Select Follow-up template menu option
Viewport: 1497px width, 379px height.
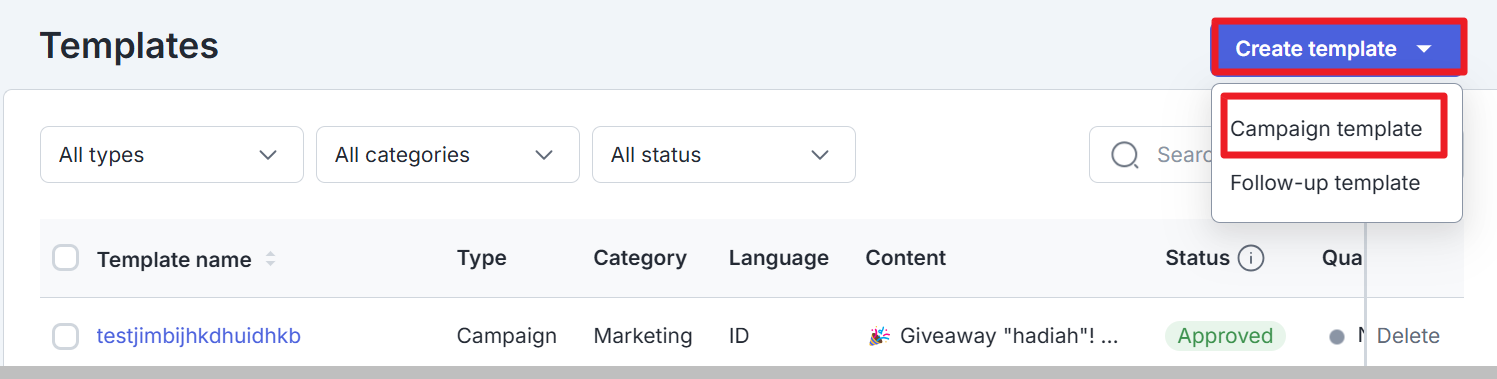pos(1325,183)
